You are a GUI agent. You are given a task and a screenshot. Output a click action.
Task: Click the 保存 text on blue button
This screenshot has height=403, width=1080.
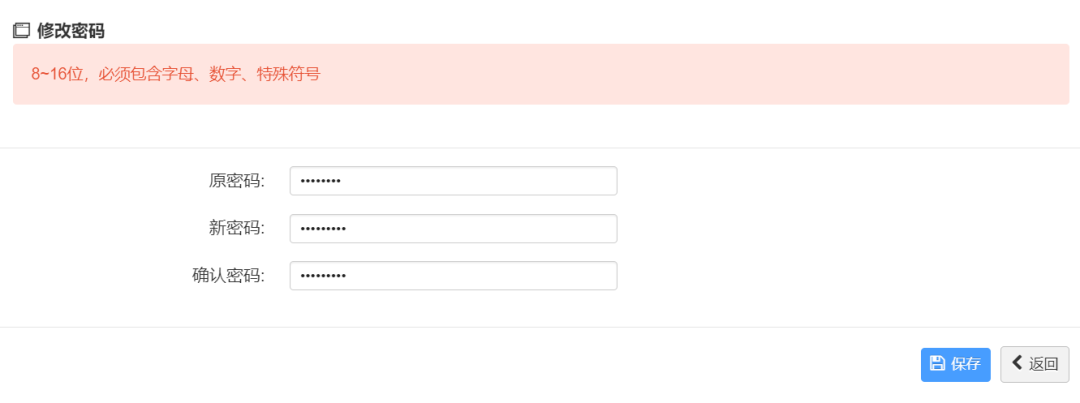[x=966, y=364]
